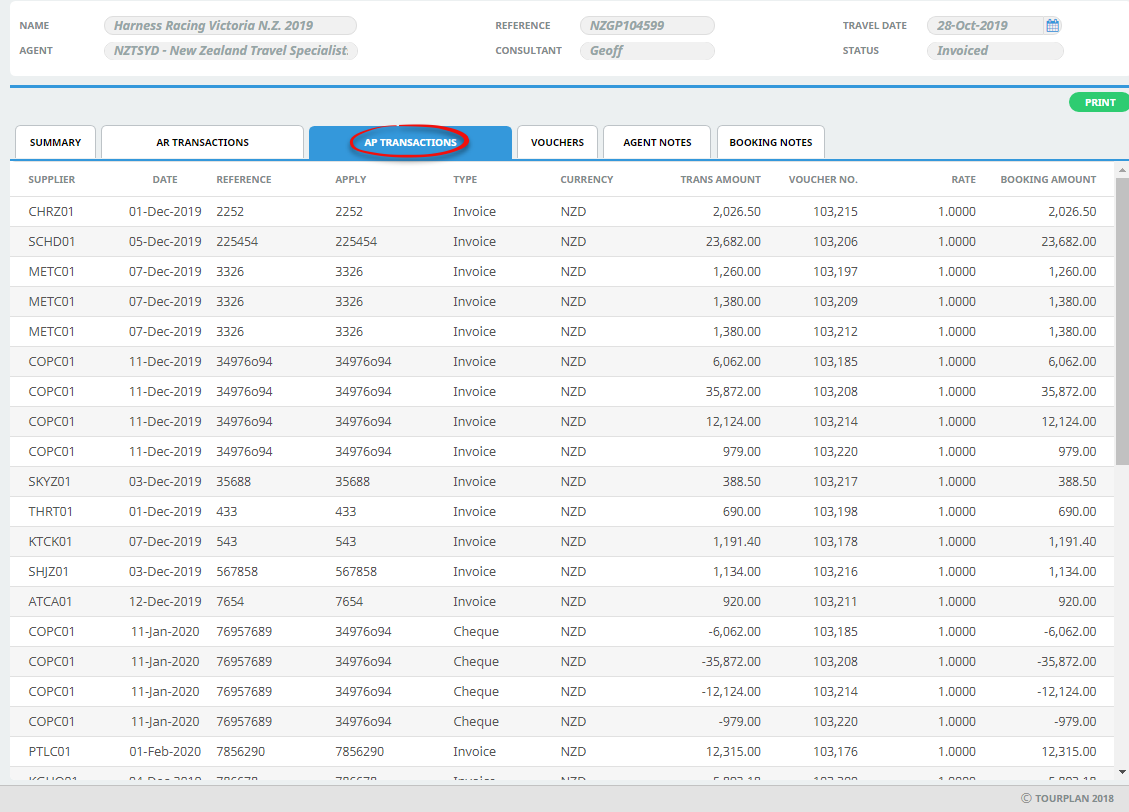Viewport: 1129px width, 812px height.
Task: Click the Type column header
Action: pos(465,180)
